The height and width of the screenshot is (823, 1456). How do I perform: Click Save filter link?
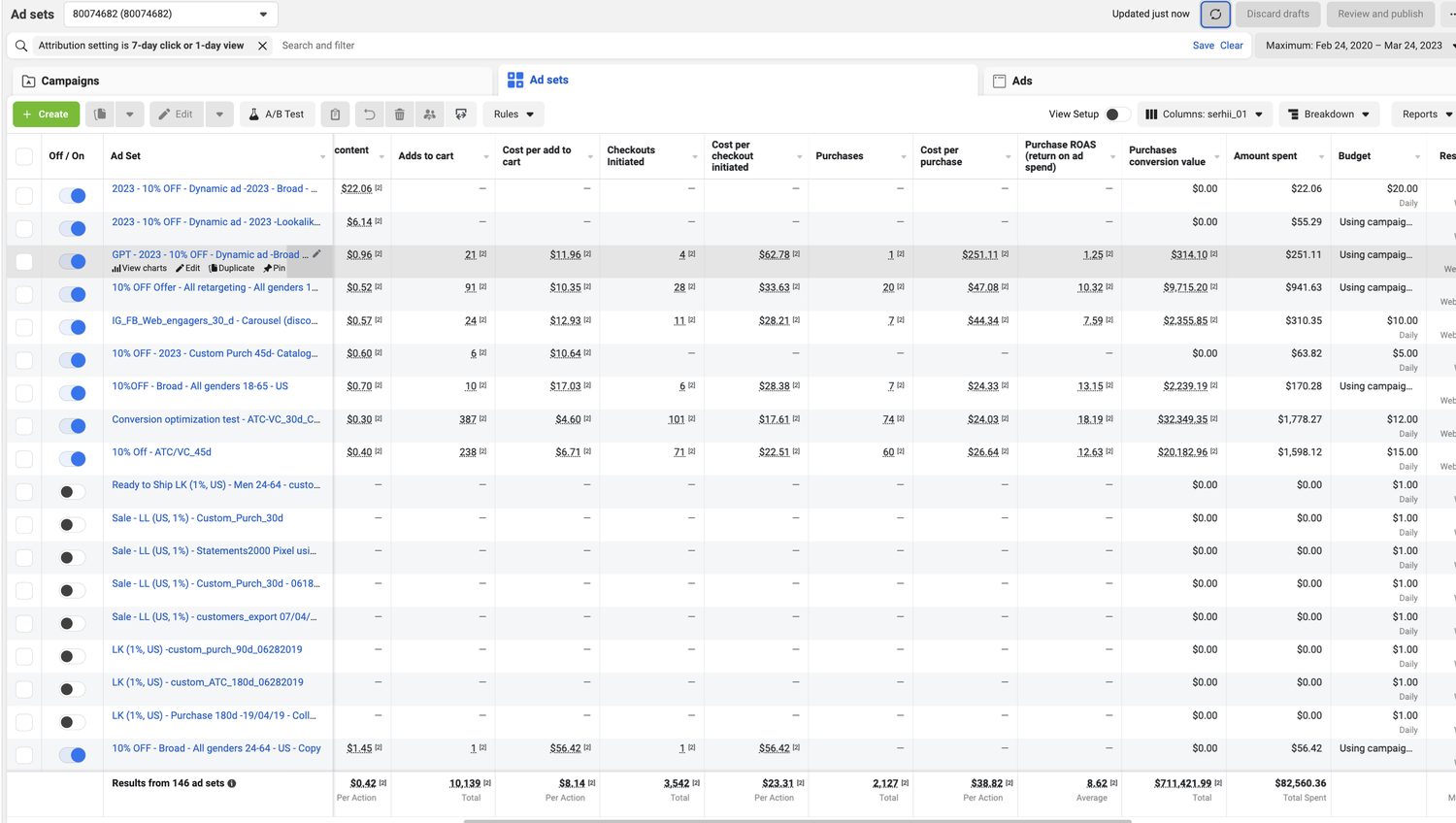[x=1204, y=46]
